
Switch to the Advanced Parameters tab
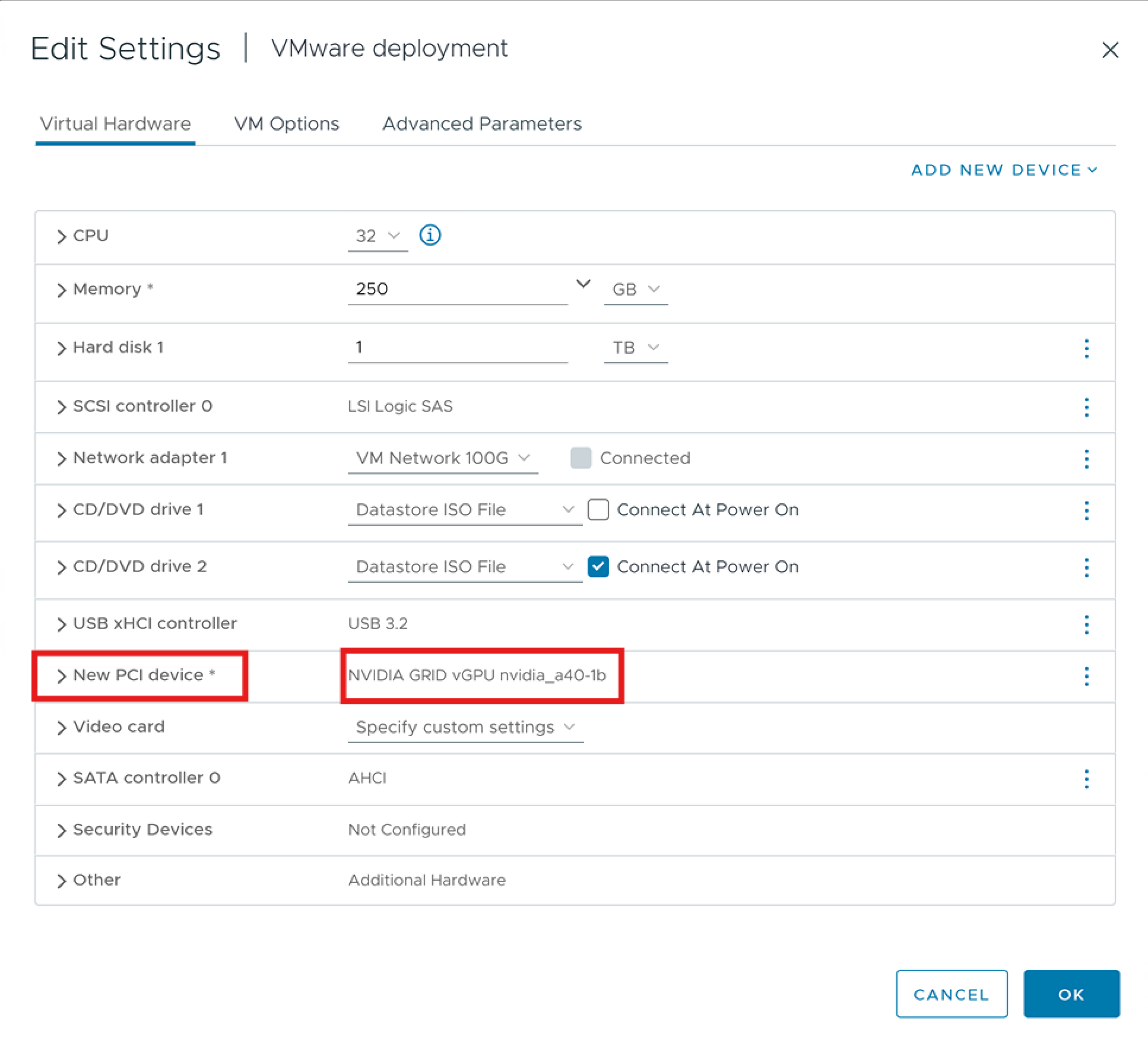coord(482,124)
